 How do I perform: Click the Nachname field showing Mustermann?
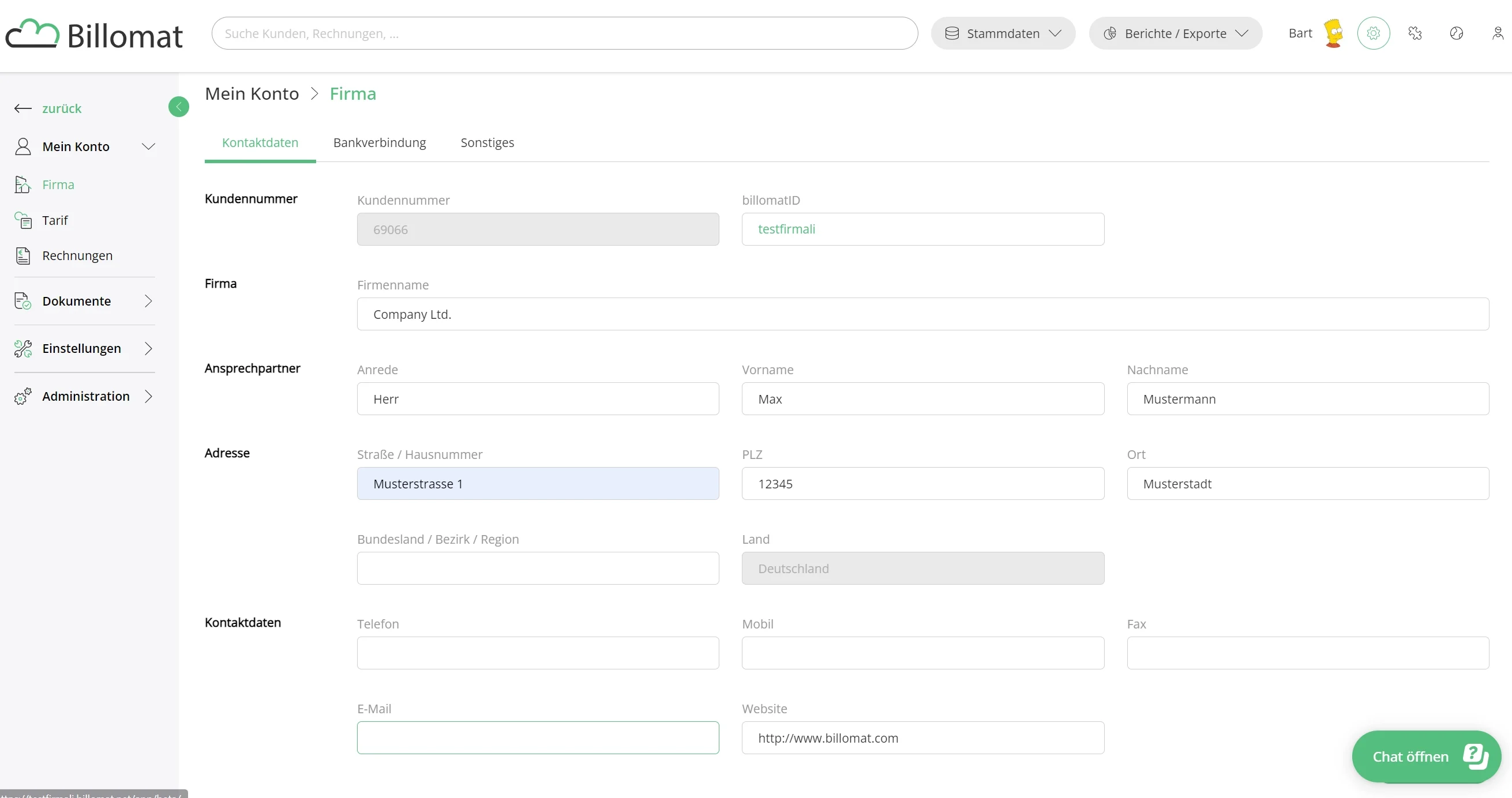coord(1308,399)
